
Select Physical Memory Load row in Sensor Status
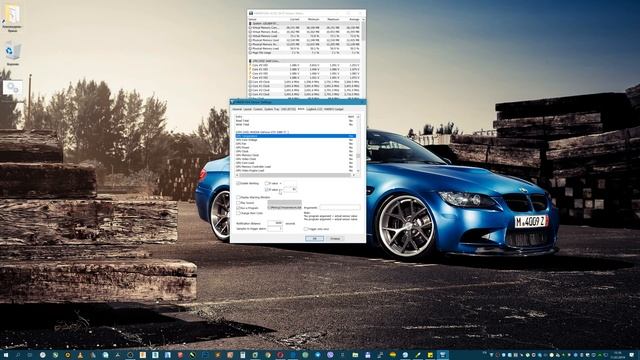coord(304,49)
